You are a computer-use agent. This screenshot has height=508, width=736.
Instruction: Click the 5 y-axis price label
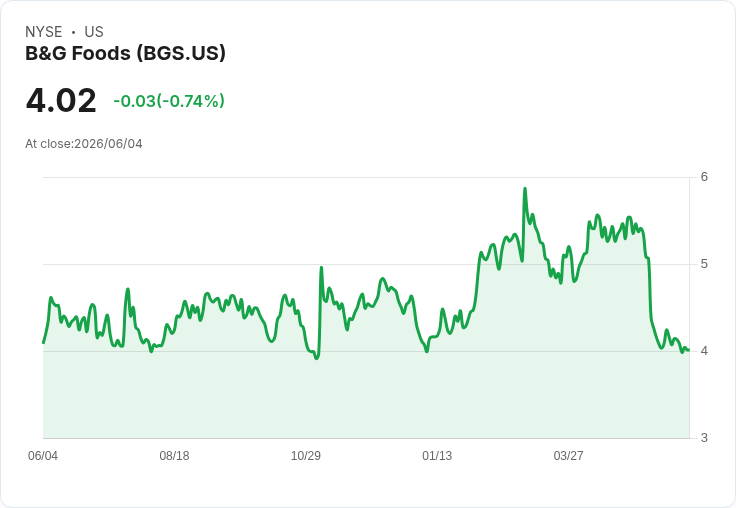pyautogui.click(x=704, y=264)
